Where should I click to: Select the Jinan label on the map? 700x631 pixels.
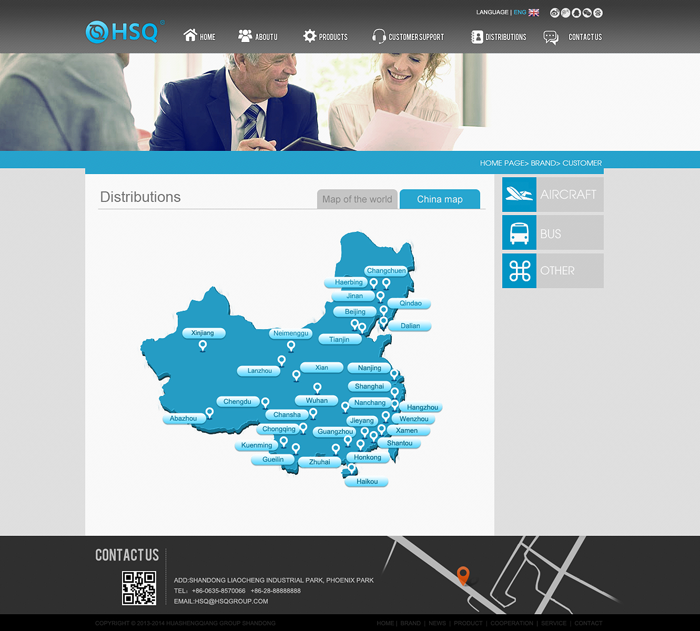[x=354, y=296]
